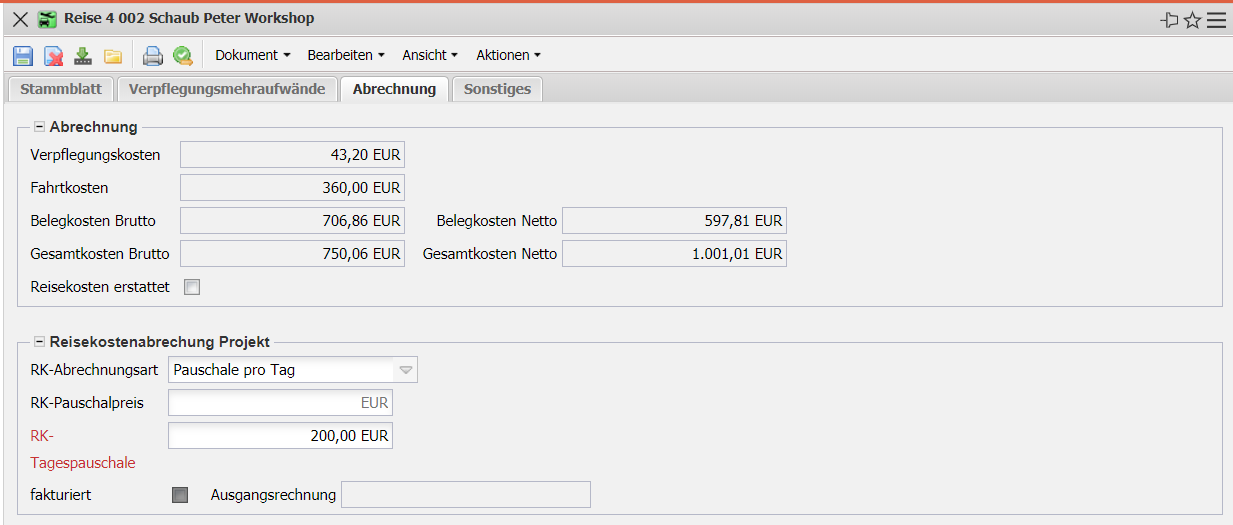Open the yellow folder icon in toolbar
The height and width of the screenshot is (525, 1233).
[113, 56]
